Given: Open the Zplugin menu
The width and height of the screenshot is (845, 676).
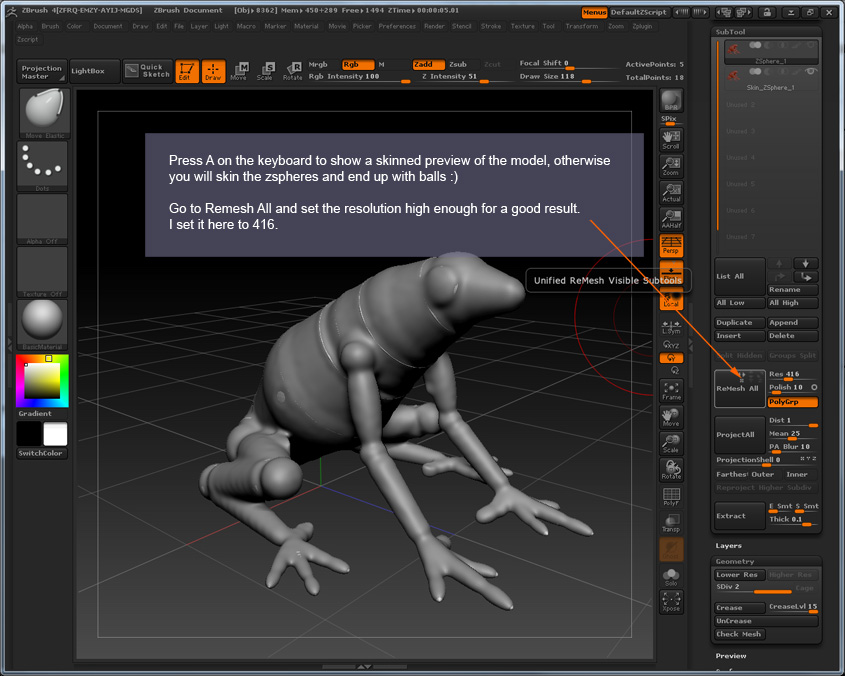Looking at the screenshot, I should pyautogui.click(x=642, y=26).
